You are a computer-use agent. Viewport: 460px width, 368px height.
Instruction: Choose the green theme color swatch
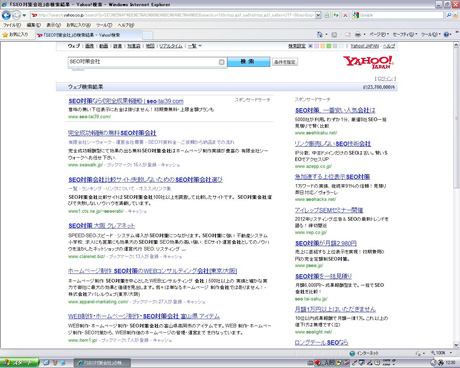click(329, 46)
